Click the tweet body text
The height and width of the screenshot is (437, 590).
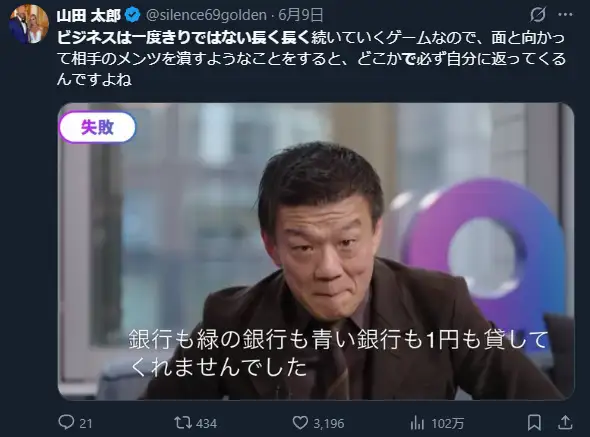click(x=311, y=59)
